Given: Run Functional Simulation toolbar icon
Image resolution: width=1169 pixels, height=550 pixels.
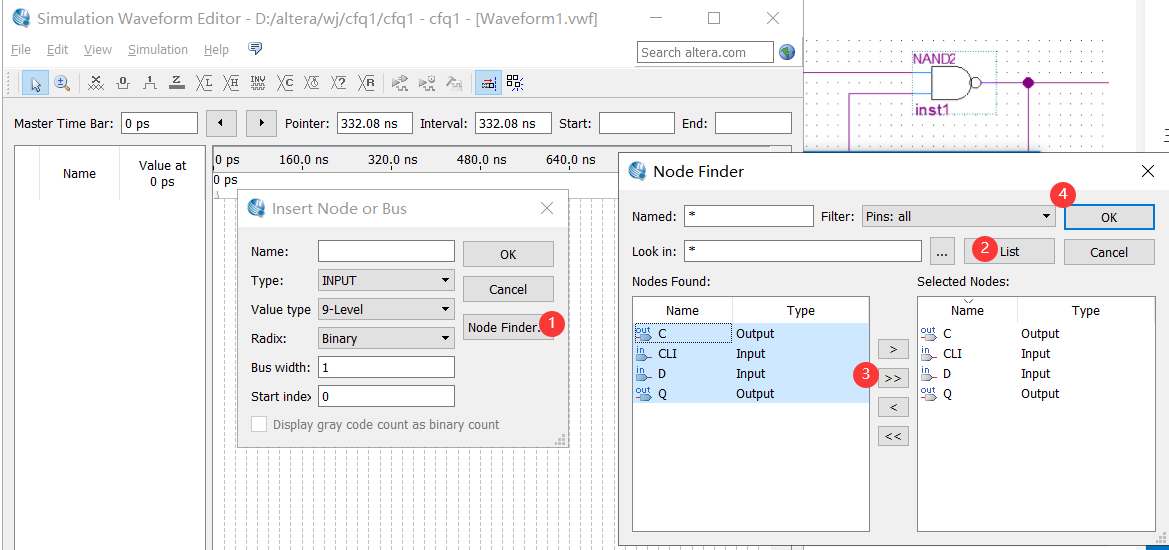Looking at the screenshot, I should [x=400, y=83].
